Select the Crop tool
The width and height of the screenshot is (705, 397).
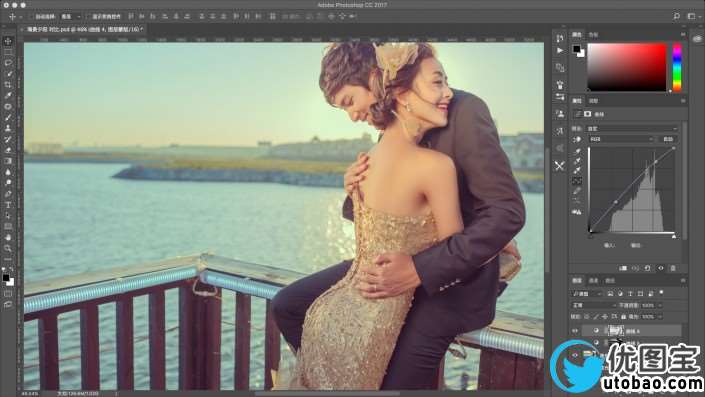pos(8,85)
